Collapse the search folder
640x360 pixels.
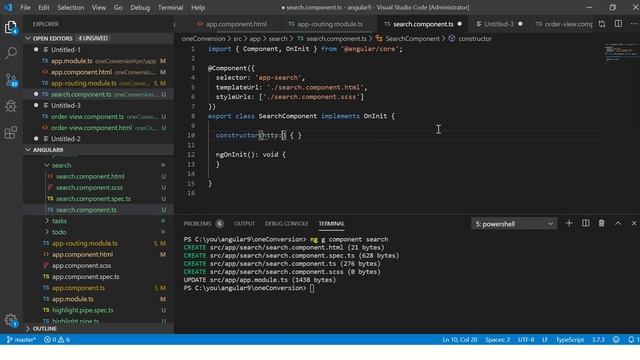pos(47,165)
